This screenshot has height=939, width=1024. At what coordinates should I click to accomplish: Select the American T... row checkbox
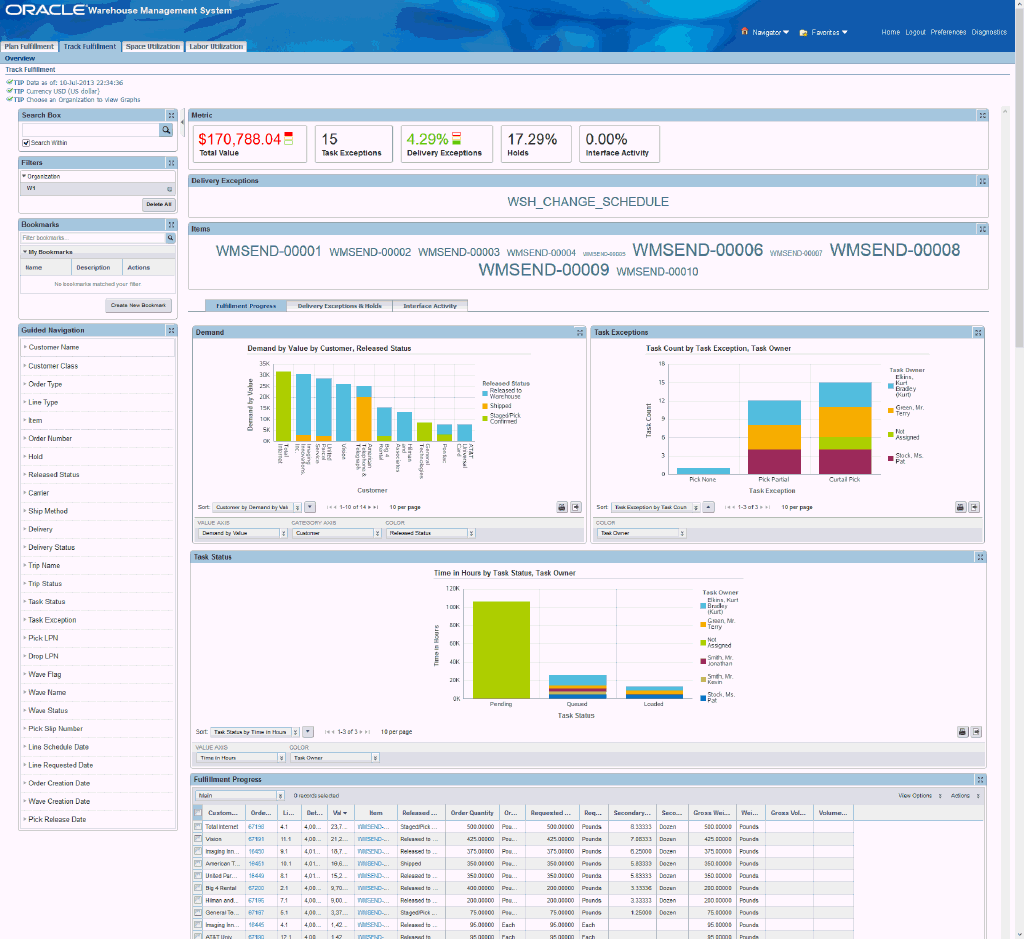(x=198, y=863)
